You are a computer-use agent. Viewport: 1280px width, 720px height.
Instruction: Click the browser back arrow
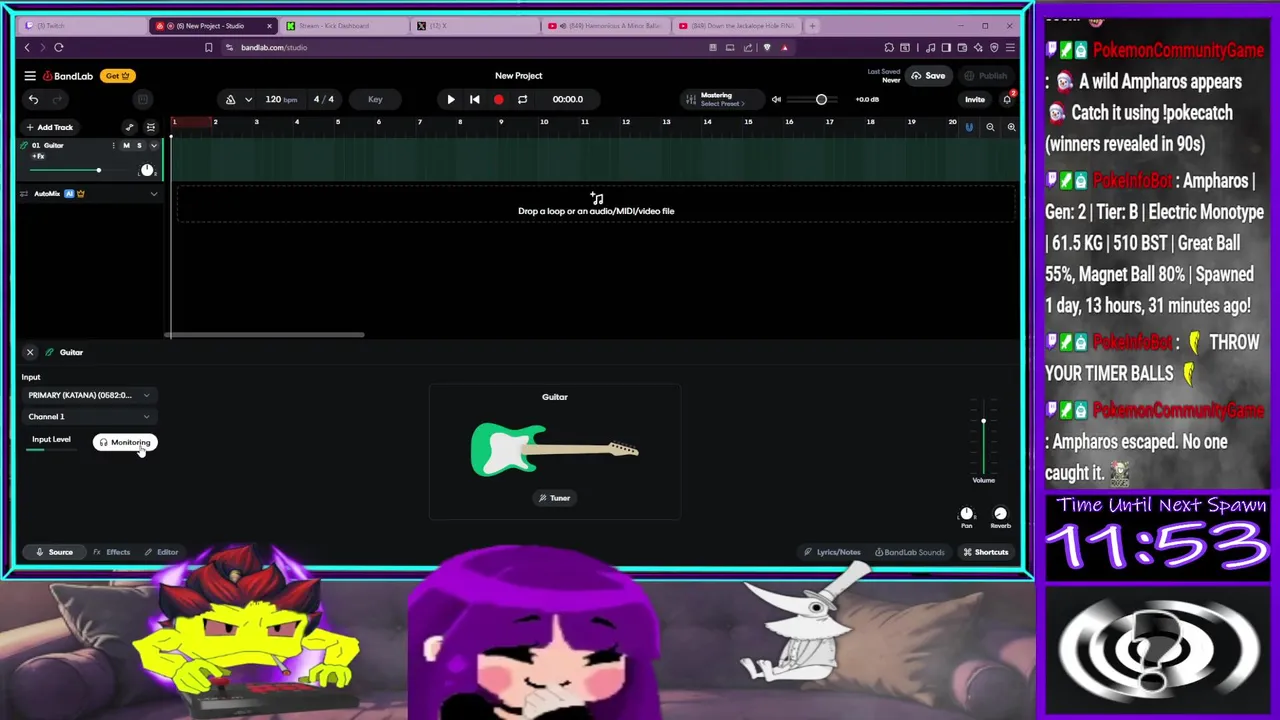click(x=27, y=47)
